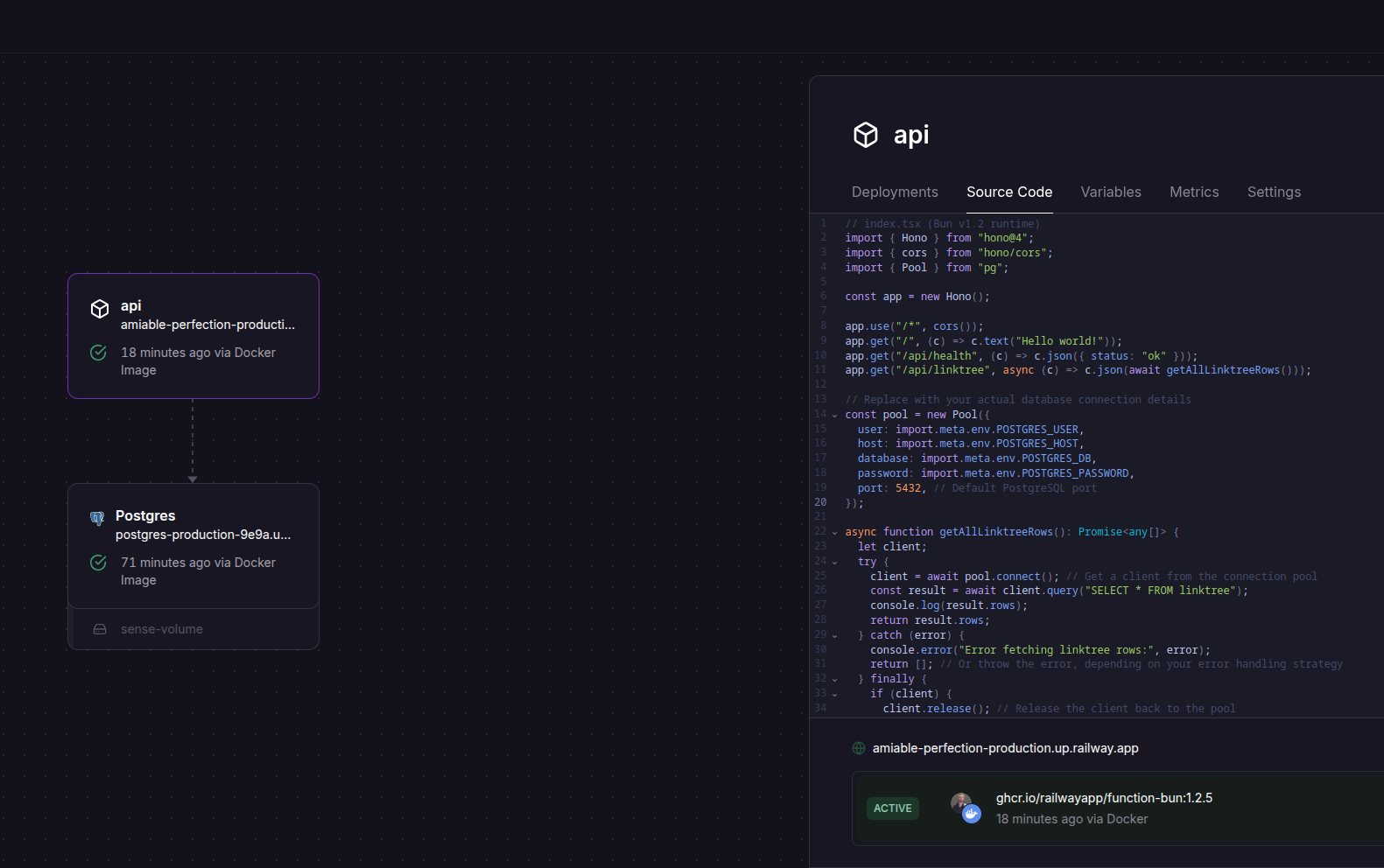Click '18 minutes ago via Docker' in deployment

(x=1071, y=819)
